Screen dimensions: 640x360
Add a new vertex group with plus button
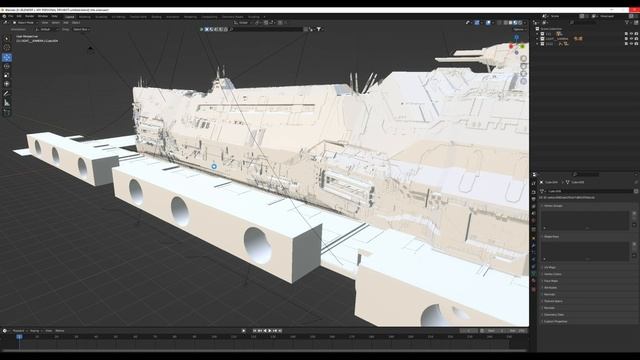point(634,213)
